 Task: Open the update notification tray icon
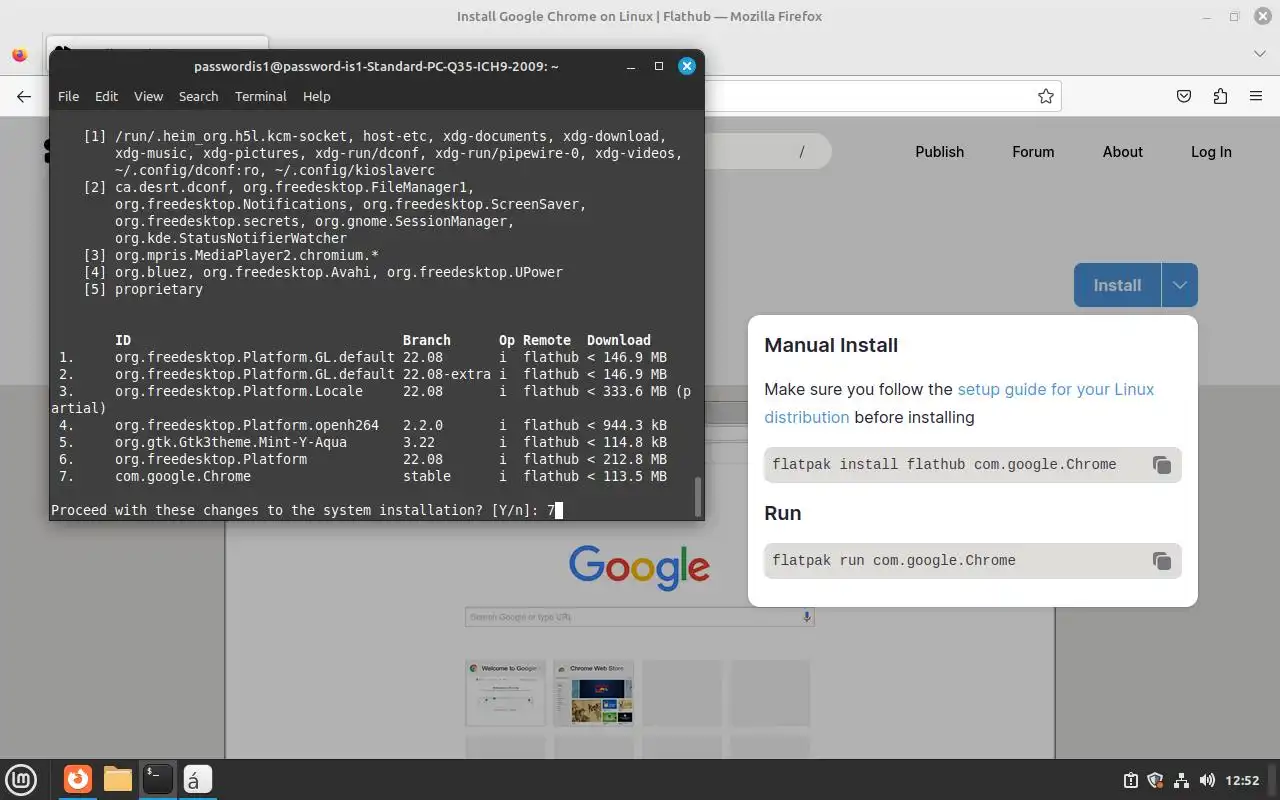click(1130, 780)
